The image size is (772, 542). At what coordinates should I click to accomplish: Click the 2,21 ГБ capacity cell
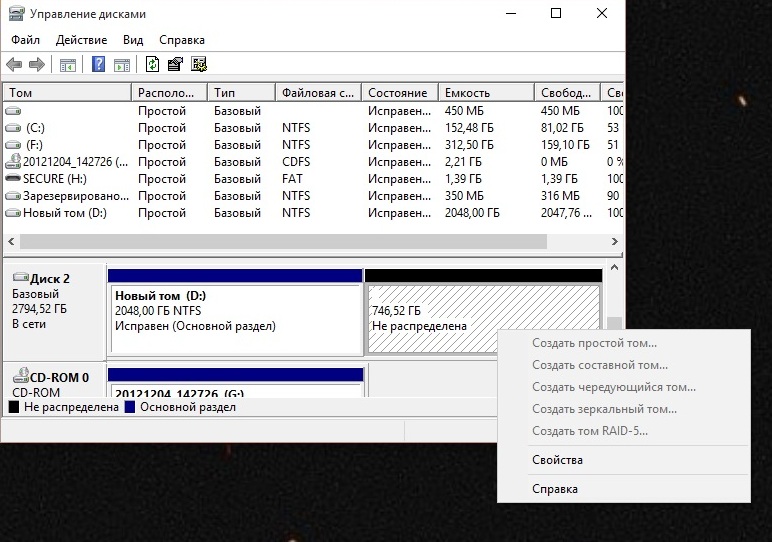tap(463, 162)
